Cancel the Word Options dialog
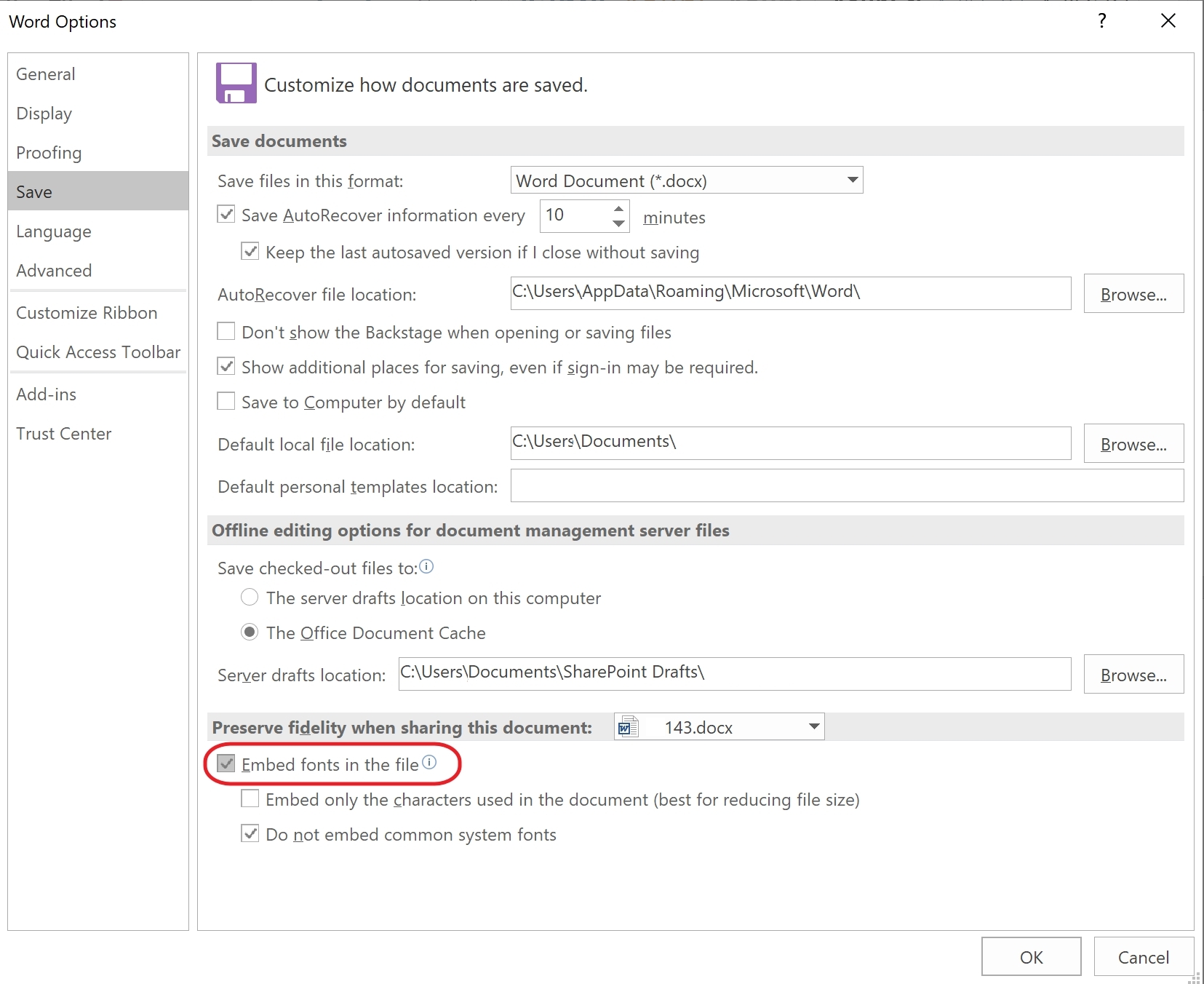This screenshot has width=1204, height=984. point(1144,956)
